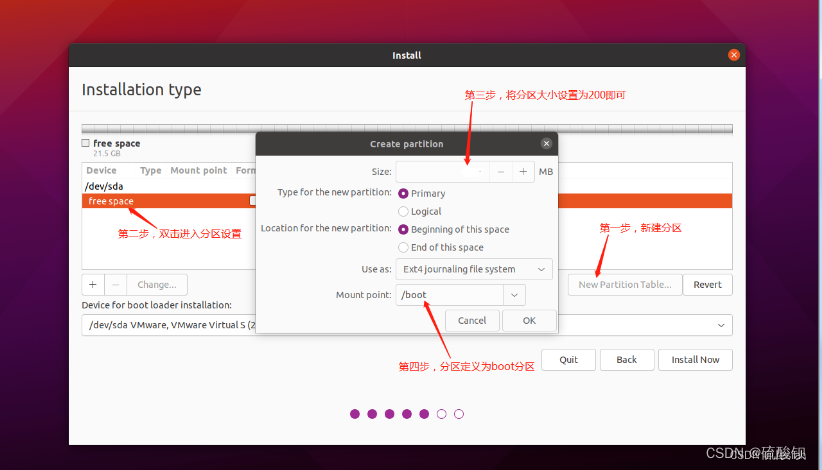Click the Size input field

442,171
